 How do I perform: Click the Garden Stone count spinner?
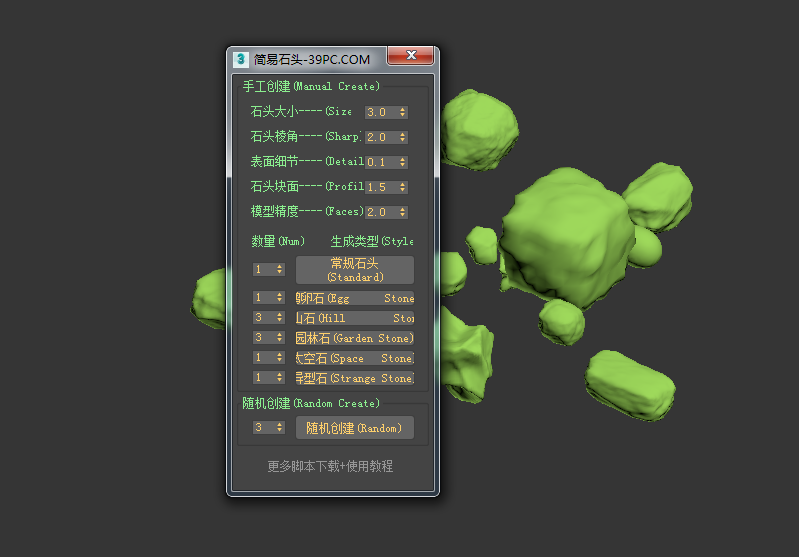tap(280, 338)
